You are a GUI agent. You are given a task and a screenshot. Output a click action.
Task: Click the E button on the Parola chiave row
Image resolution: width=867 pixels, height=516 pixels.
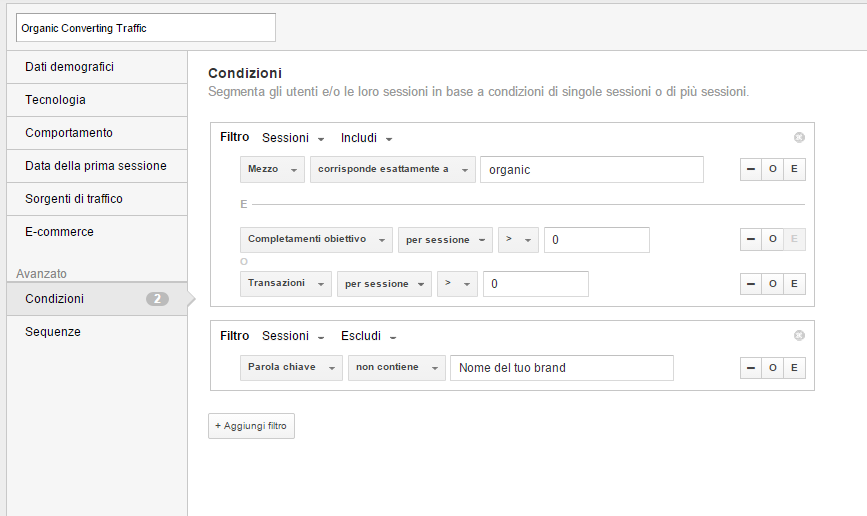tap(794, 368)
